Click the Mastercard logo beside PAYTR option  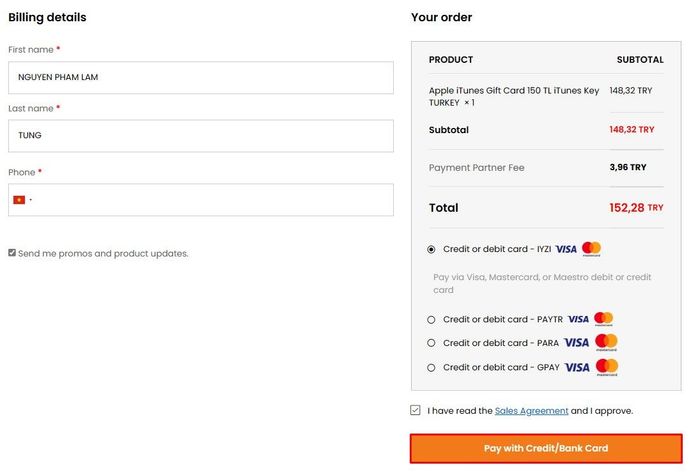(604, 319)
